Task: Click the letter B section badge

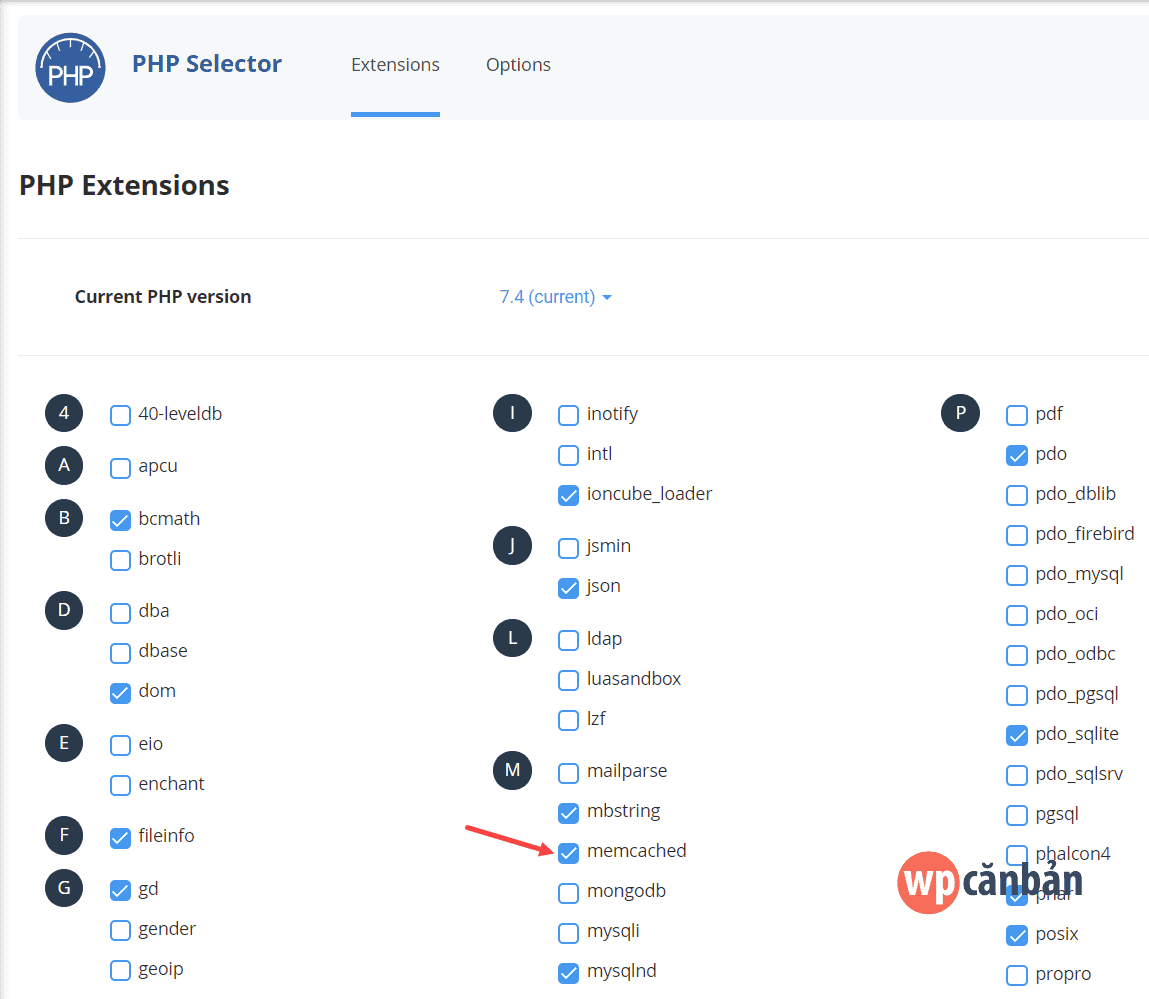Action: [64, 518]
